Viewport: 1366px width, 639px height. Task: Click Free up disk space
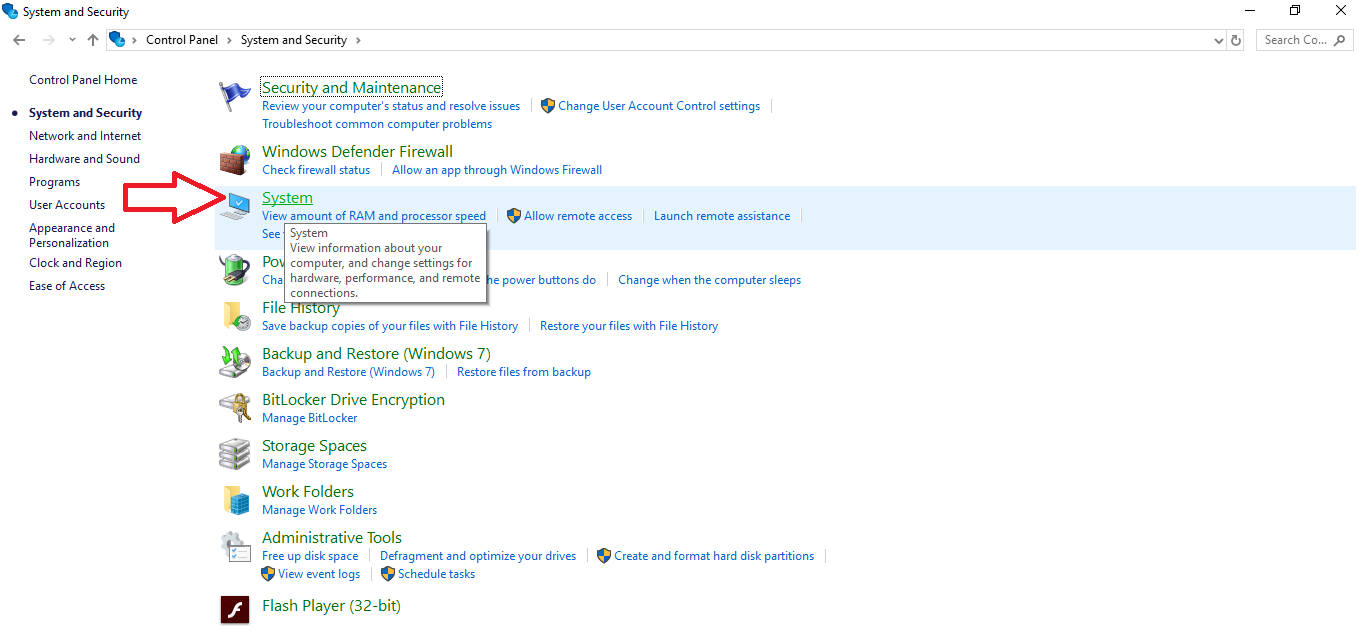coord(310,556)
